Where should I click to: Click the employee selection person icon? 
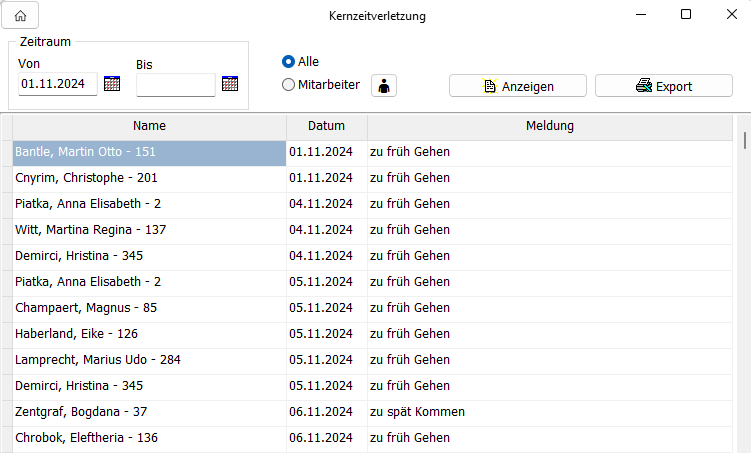(384, 86)
